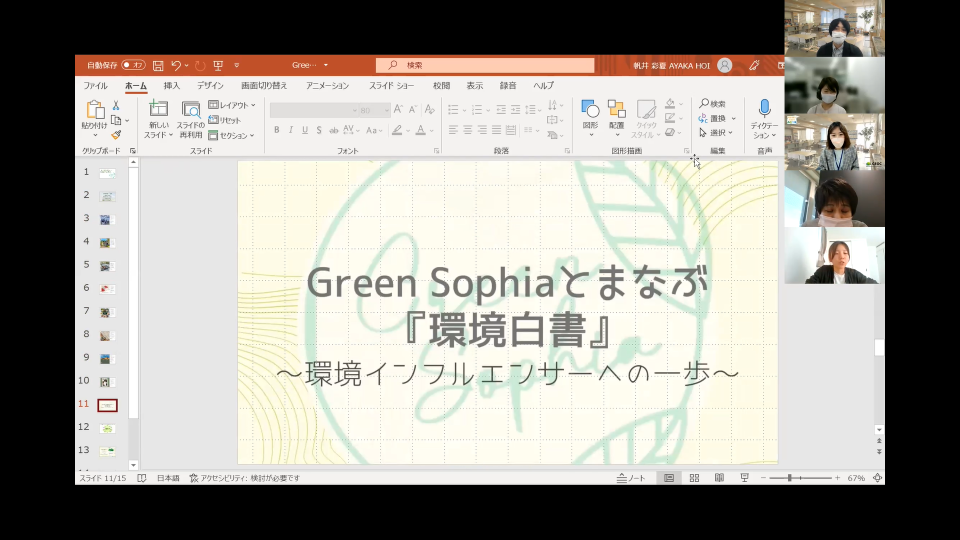Open the ファイル menu
The image size is (960, 540).
pos(96,86)
